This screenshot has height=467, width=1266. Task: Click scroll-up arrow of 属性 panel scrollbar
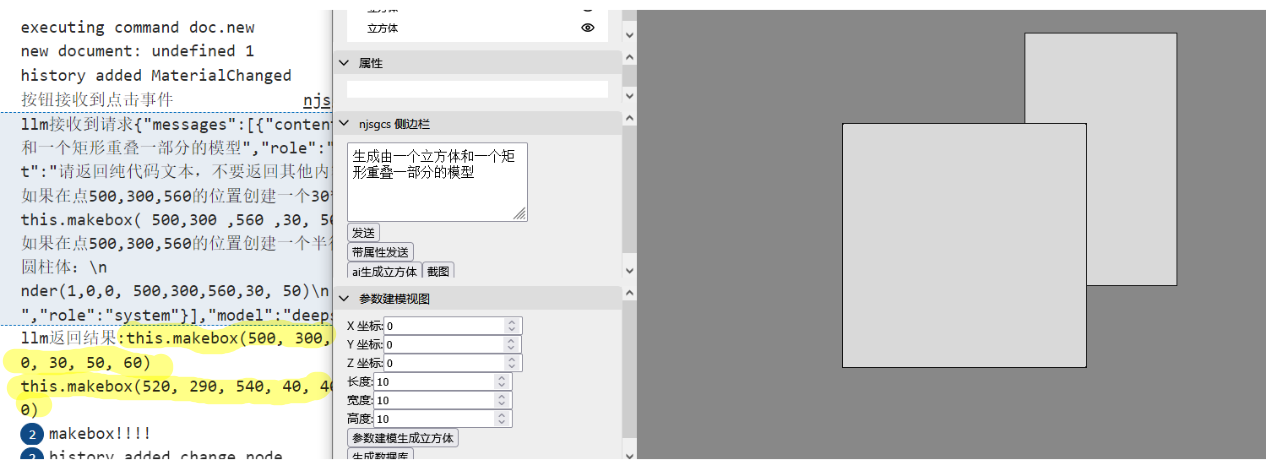(x=629, y=58)
